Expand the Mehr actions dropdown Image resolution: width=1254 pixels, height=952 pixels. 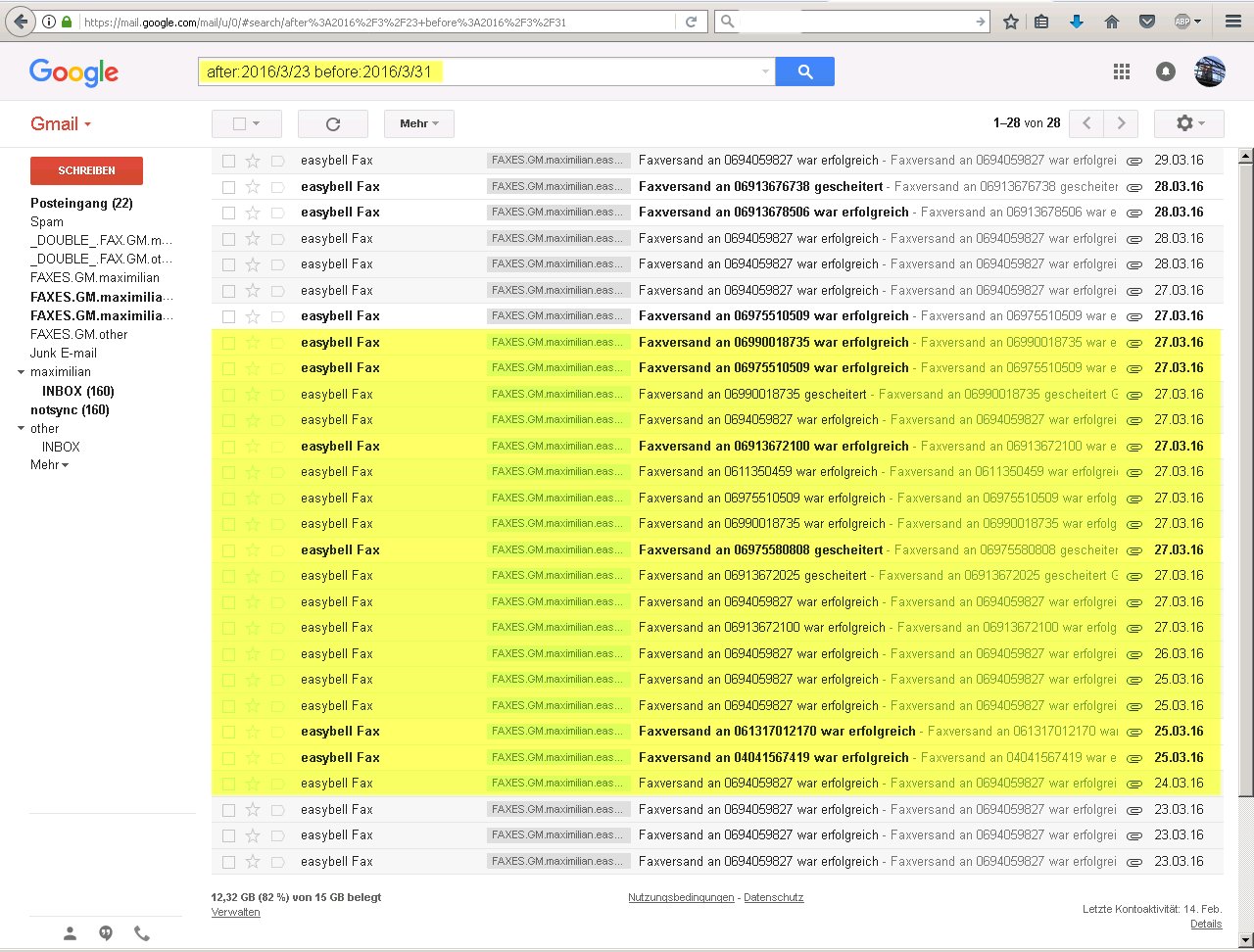point(418,124)
